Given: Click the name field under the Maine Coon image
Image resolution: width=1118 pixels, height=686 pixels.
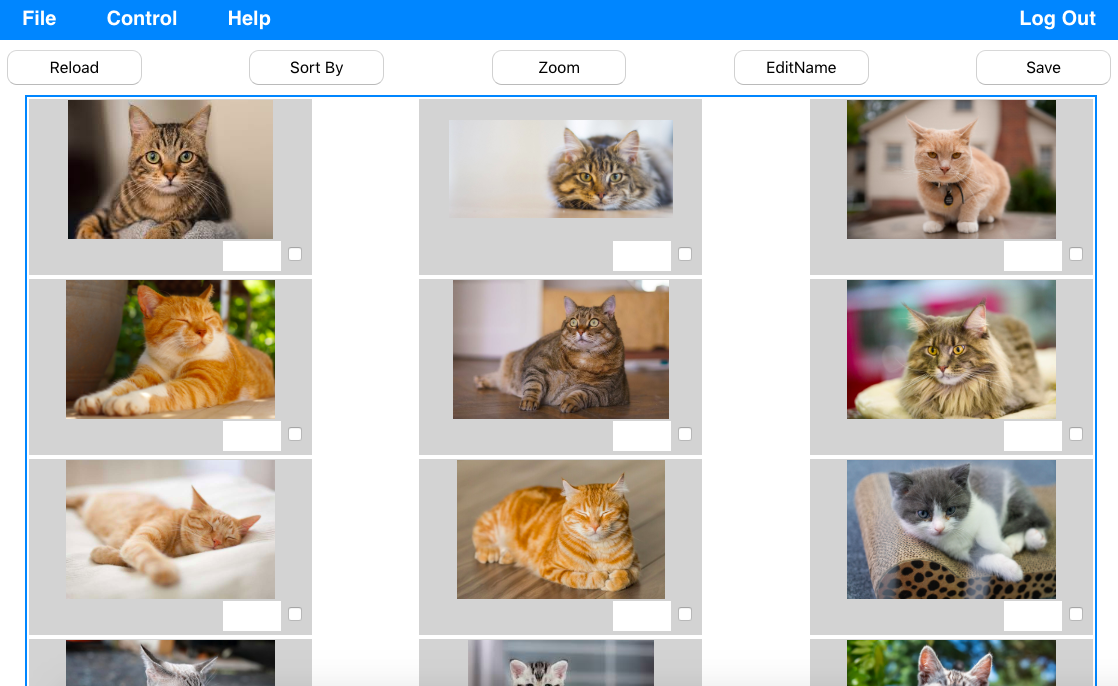Looking at the screenshot, I should coord(1033,436).
